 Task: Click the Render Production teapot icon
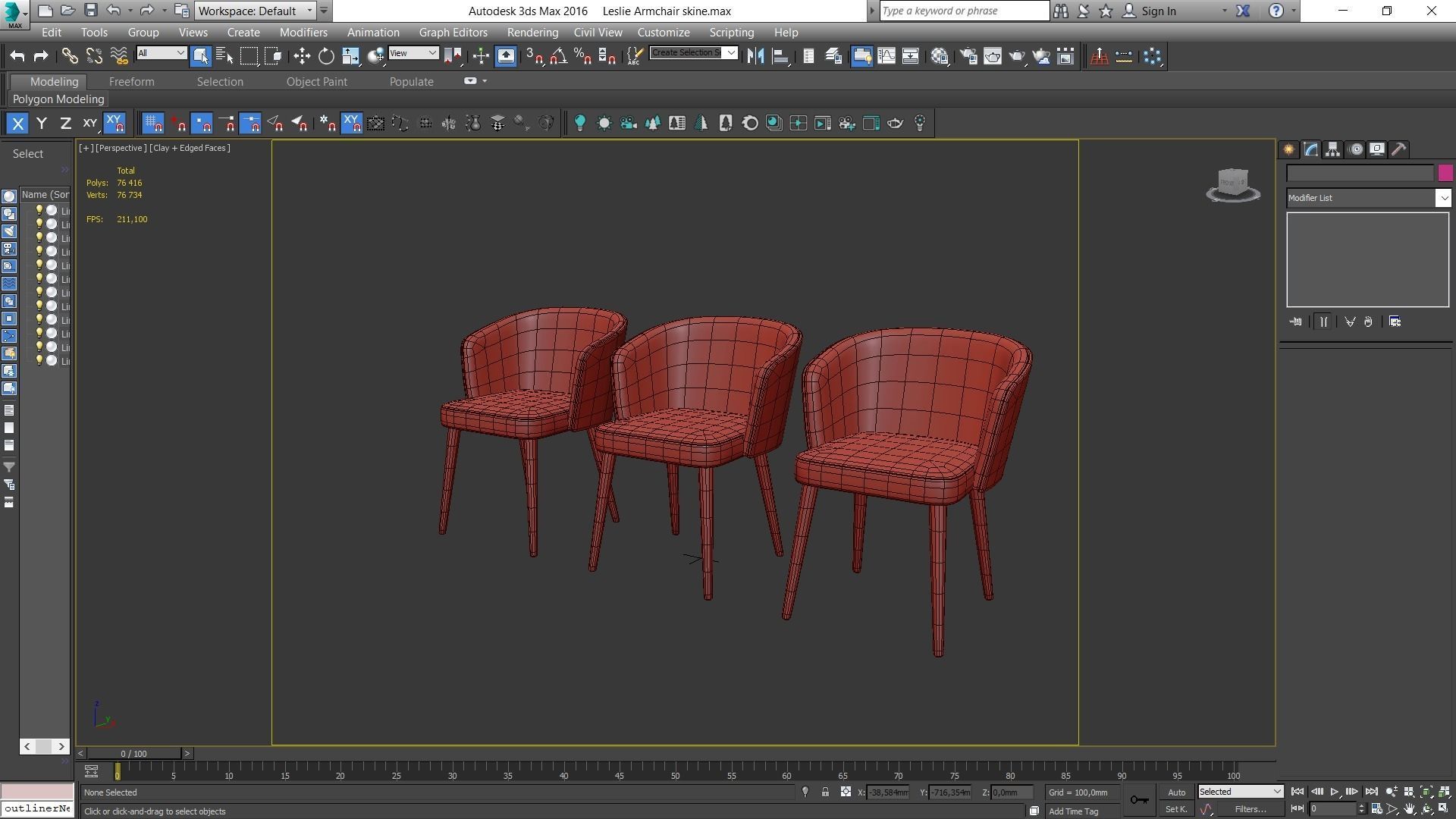(x=1017, y=56)
